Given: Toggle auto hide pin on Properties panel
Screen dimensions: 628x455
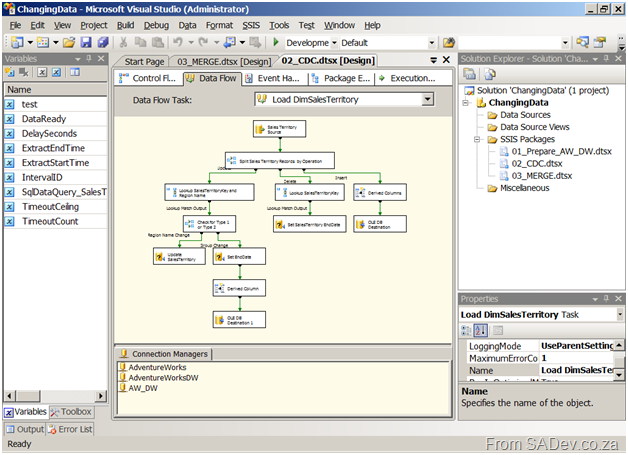Looking at the screenshot, I should point(606,299).
